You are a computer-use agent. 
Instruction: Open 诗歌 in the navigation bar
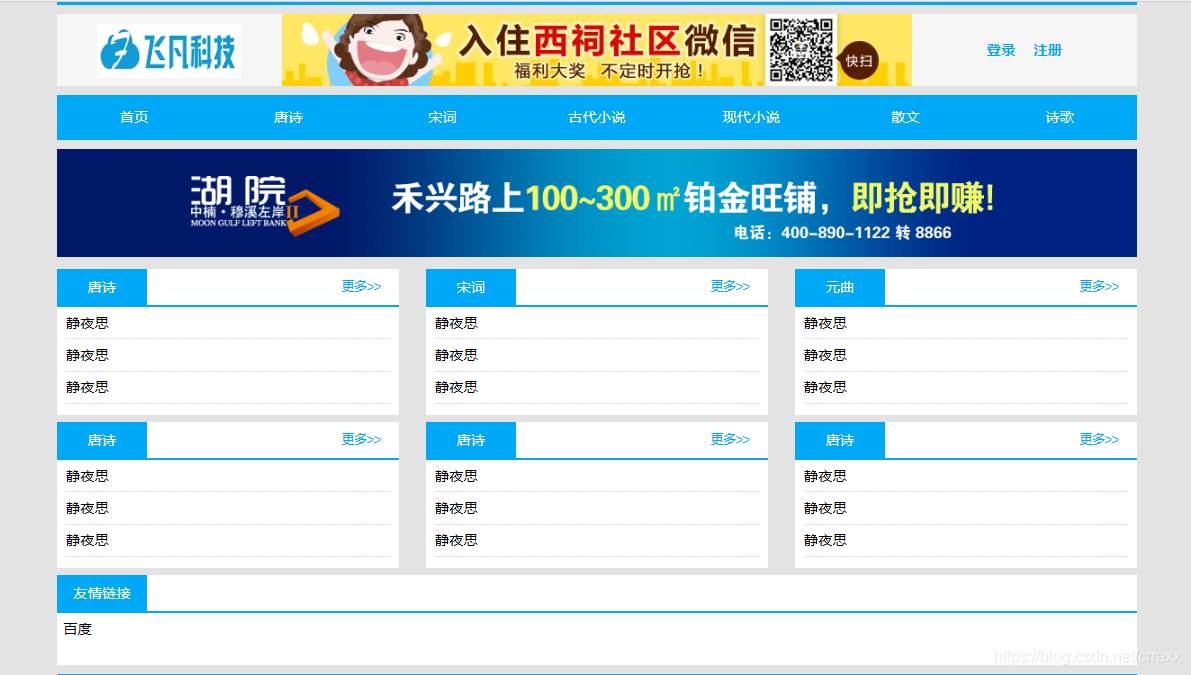1060,117
